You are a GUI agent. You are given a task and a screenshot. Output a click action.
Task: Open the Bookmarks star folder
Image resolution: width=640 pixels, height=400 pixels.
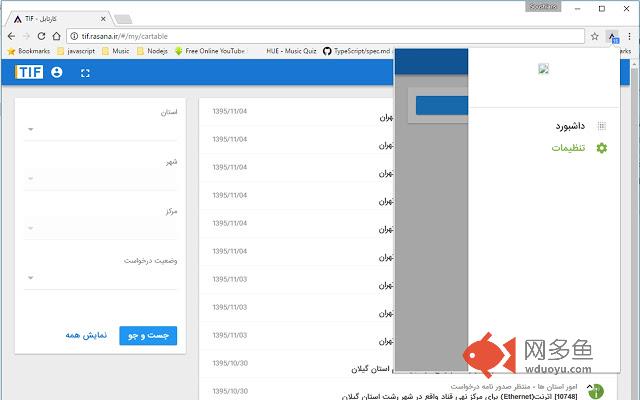[29, 51]
